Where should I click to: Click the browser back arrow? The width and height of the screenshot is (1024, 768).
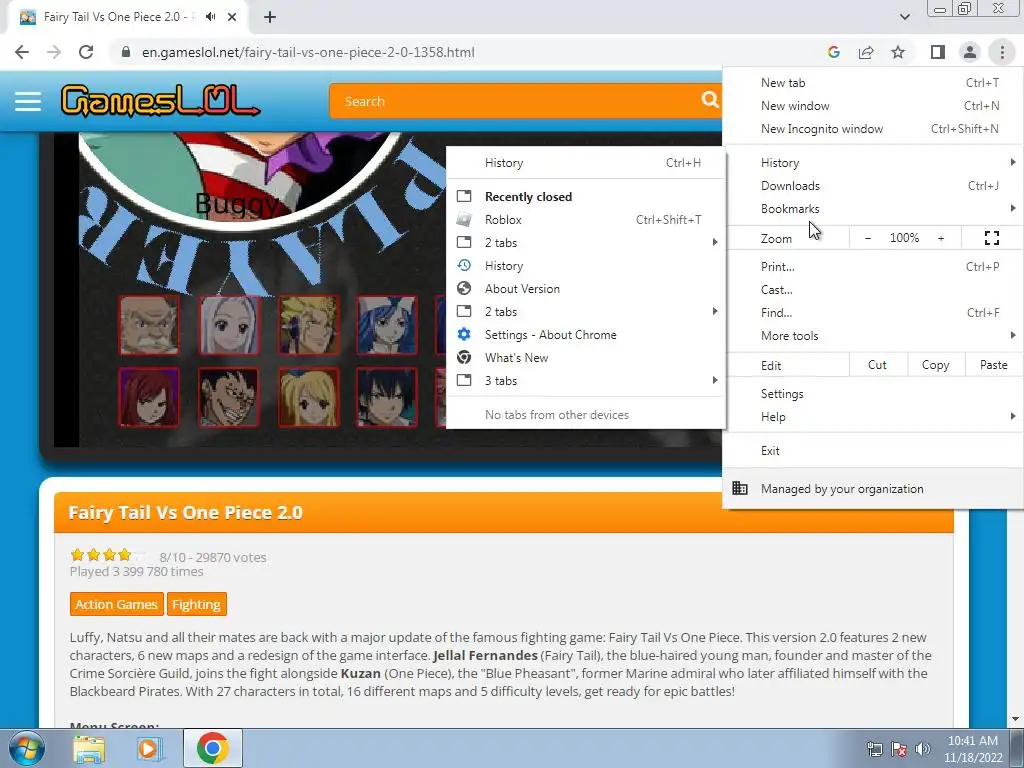click(22, 52)
